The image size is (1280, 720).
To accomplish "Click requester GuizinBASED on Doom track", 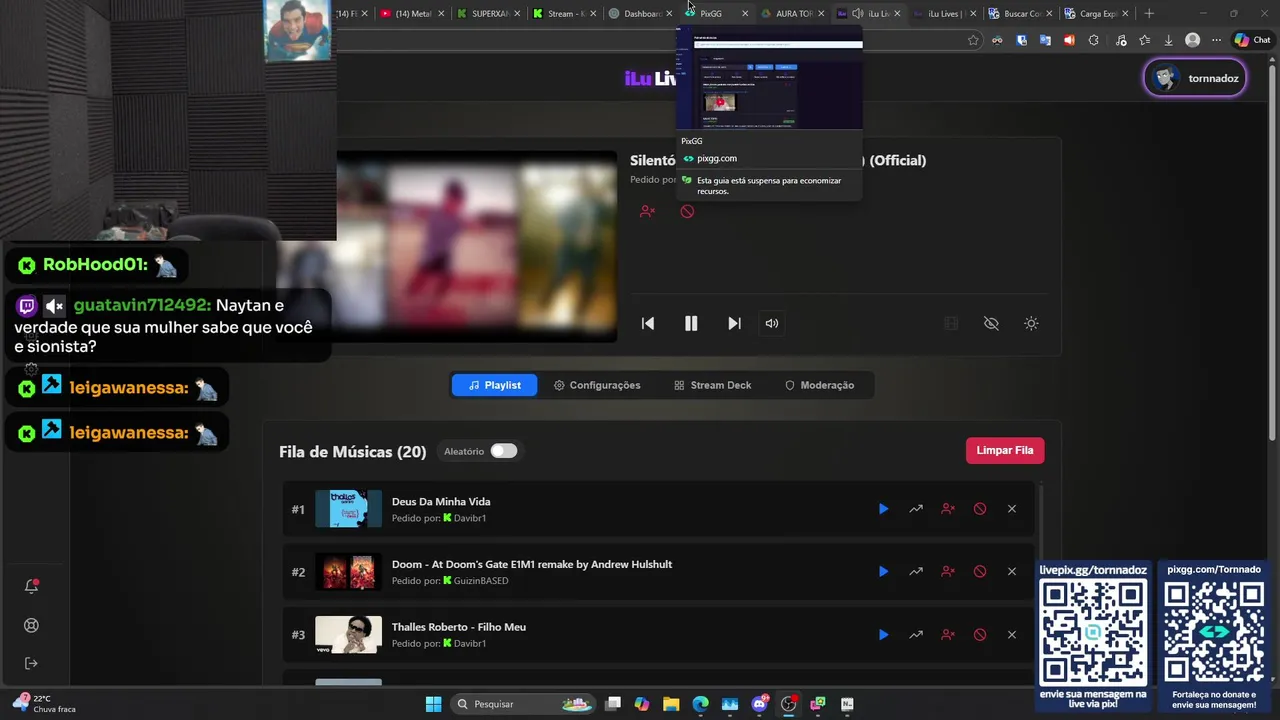I will (x=481, y=581).
